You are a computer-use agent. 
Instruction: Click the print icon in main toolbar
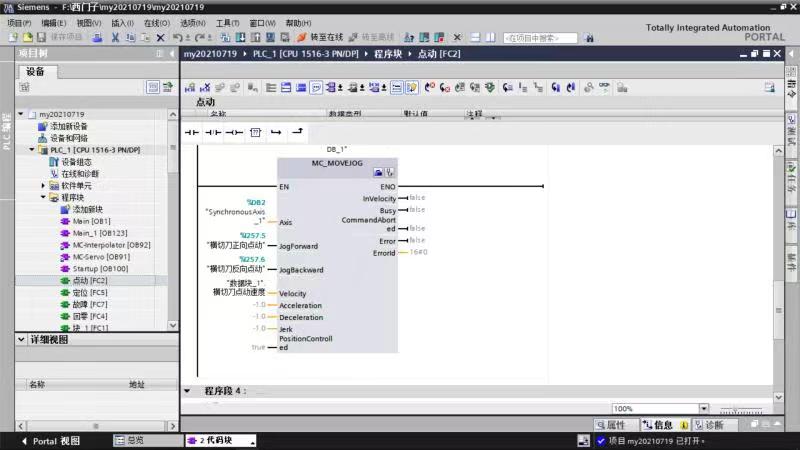pos(97,37)
